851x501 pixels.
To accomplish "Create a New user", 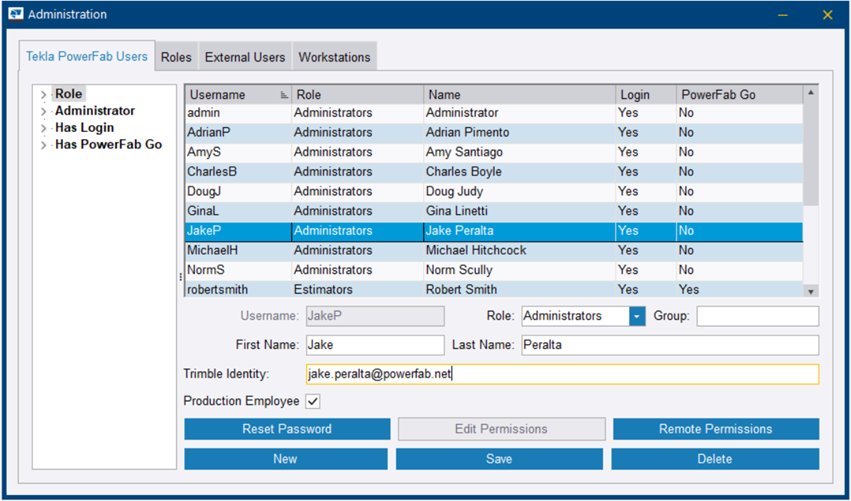I will pyautogui.click(x=285, y=459).
